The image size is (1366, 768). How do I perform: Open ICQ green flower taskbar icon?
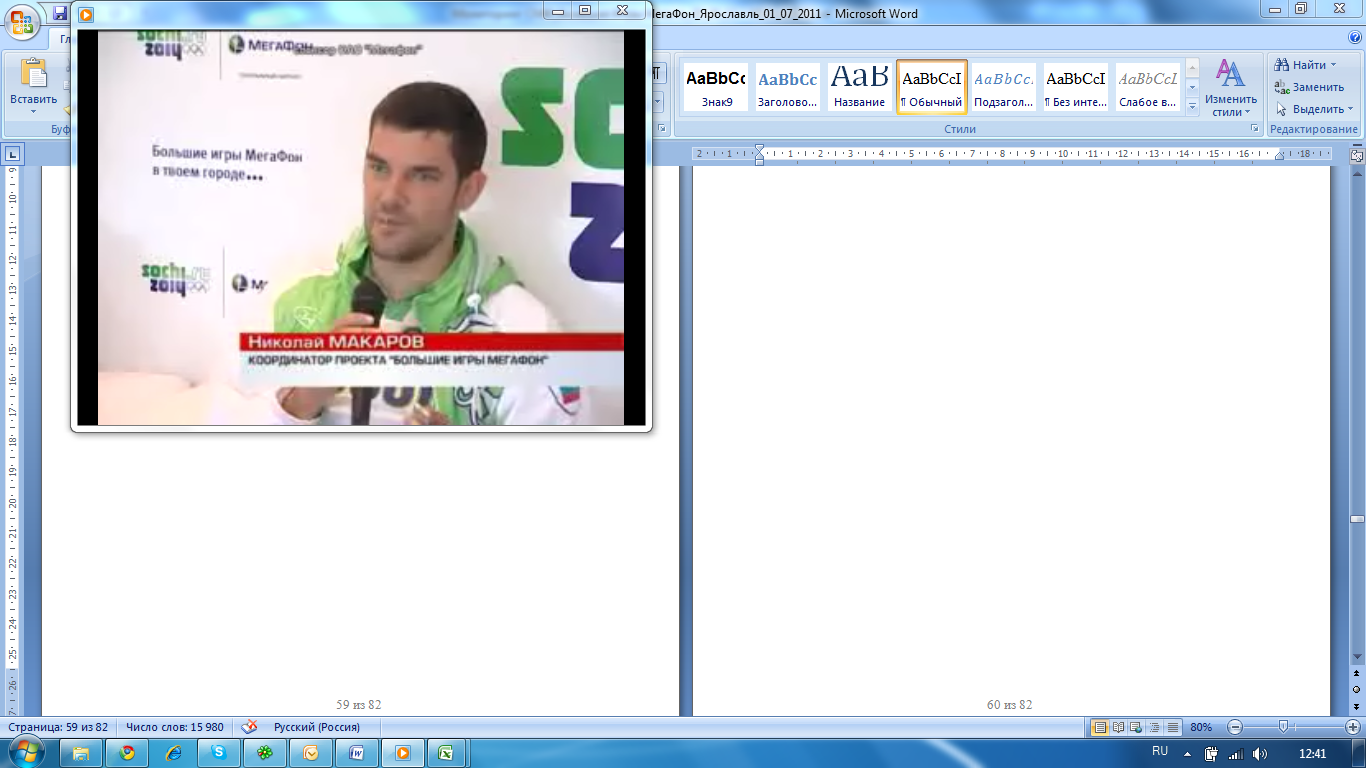tap(265, 752)
